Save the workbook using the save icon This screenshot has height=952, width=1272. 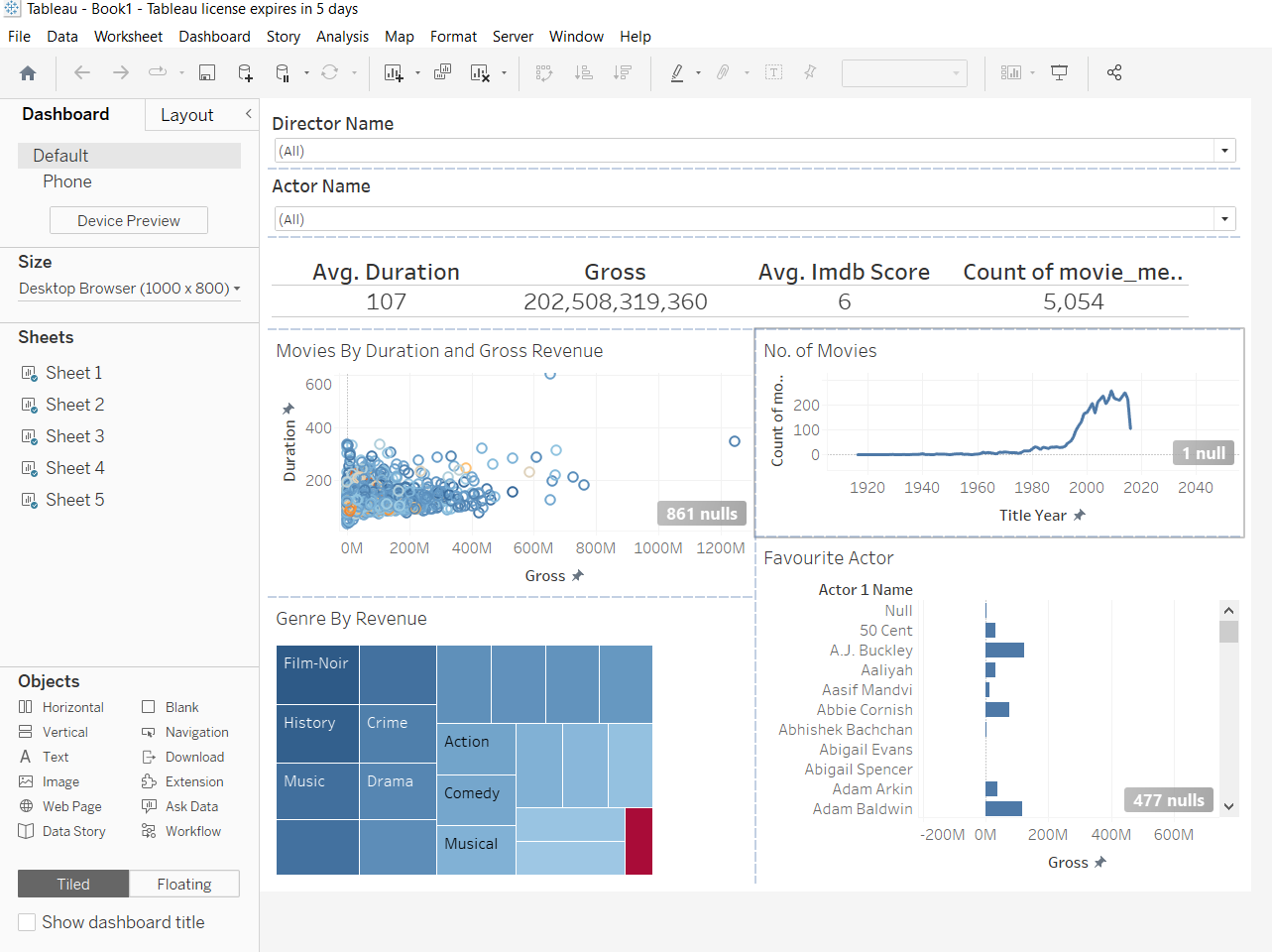(x=205, y=72)
